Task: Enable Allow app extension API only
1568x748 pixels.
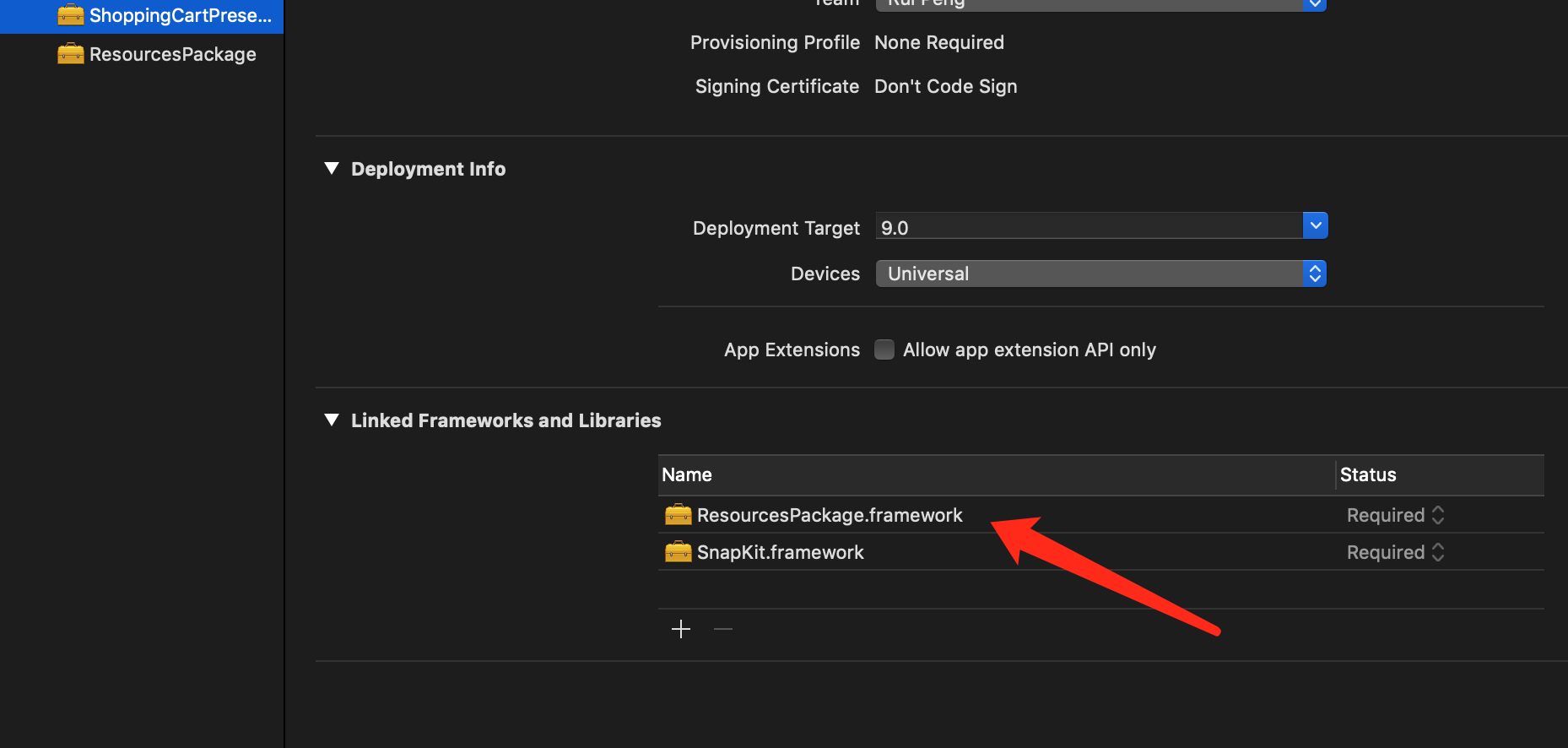Action: pyautogui.click(x=884, y=350)
